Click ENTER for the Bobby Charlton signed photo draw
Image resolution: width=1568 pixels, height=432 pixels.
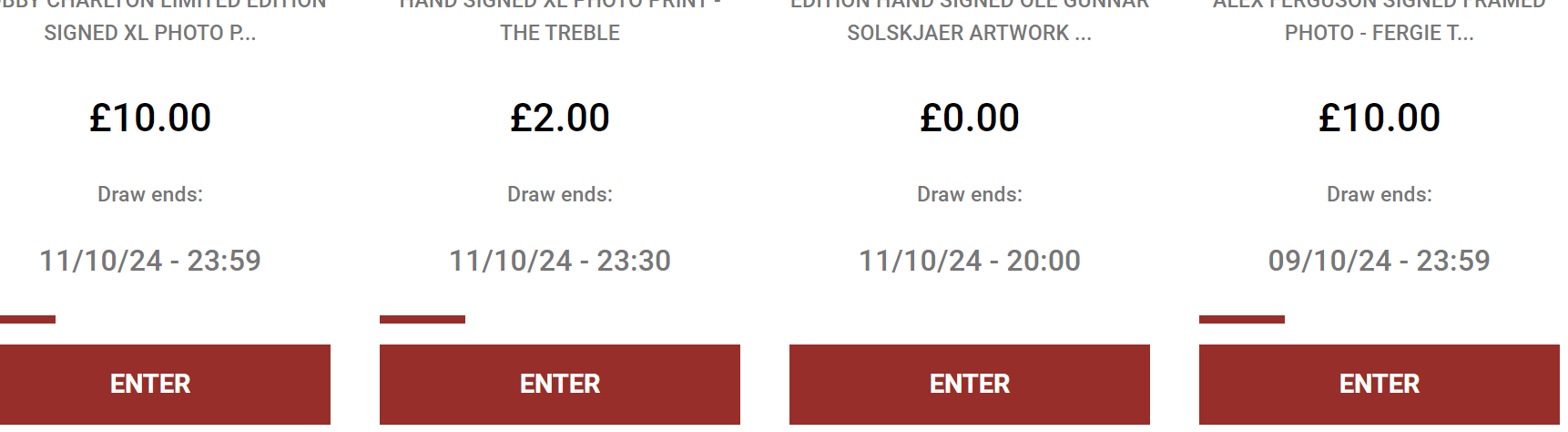(150, 384)
